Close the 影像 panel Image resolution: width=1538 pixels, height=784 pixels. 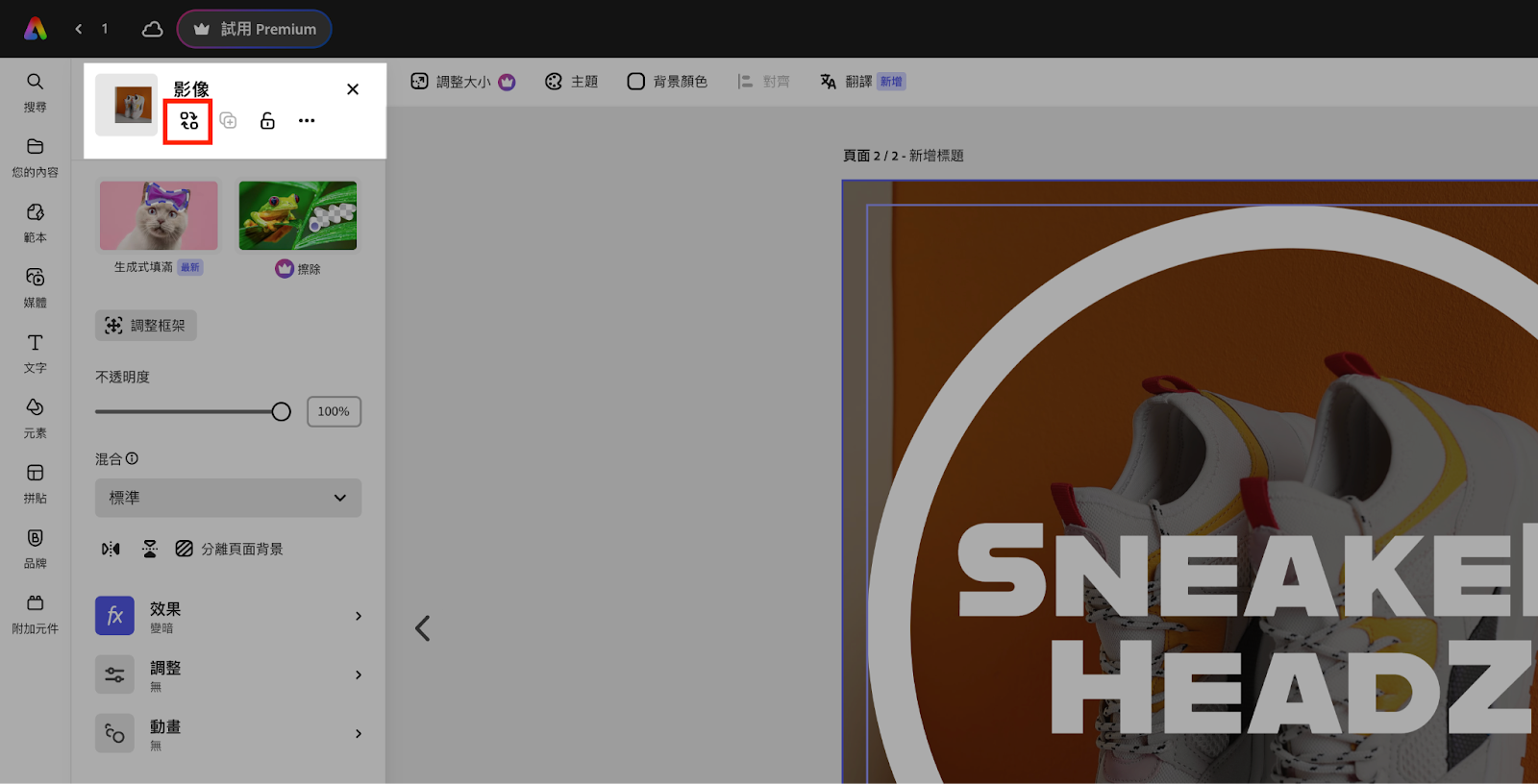pos(353,89)
